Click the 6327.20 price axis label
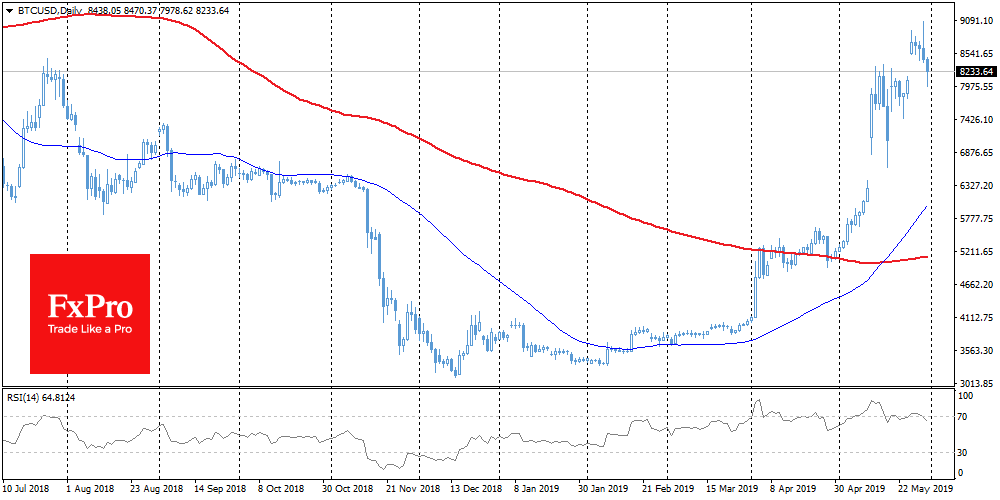Image resolution: width=1000 pixels, height=500 pixels. [x=973, y=186]
